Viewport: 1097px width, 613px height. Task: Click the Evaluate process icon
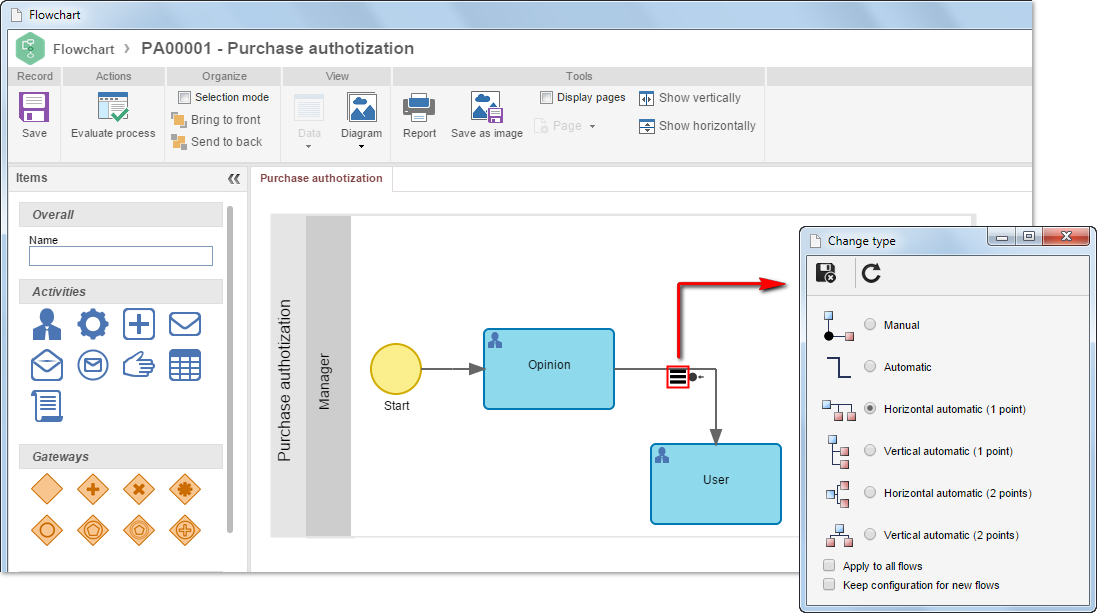[x=113, y=108]
